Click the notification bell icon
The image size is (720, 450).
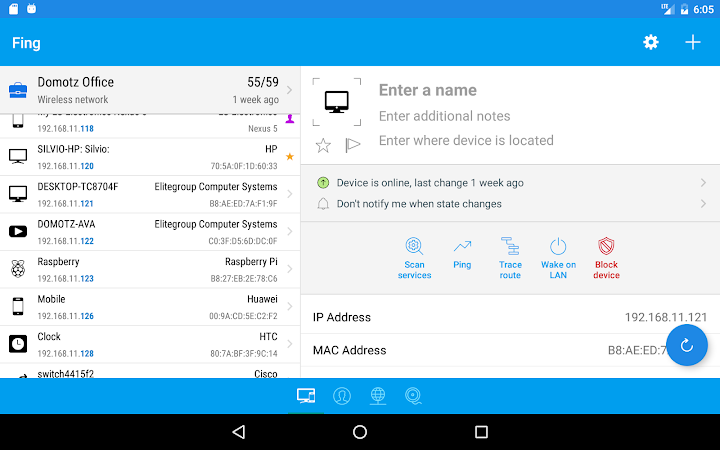323,203
